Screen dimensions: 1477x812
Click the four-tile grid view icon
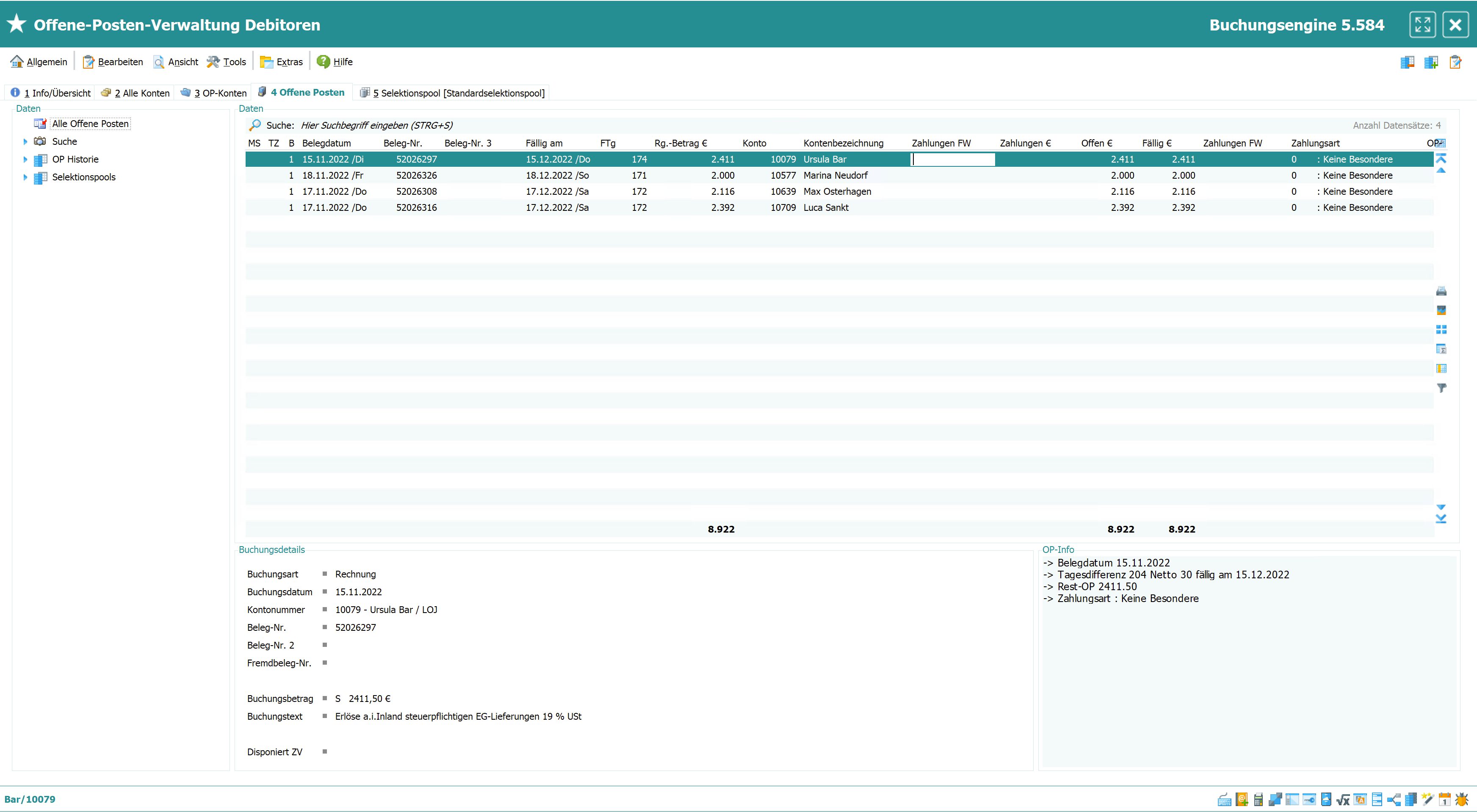click(1441, 329)
